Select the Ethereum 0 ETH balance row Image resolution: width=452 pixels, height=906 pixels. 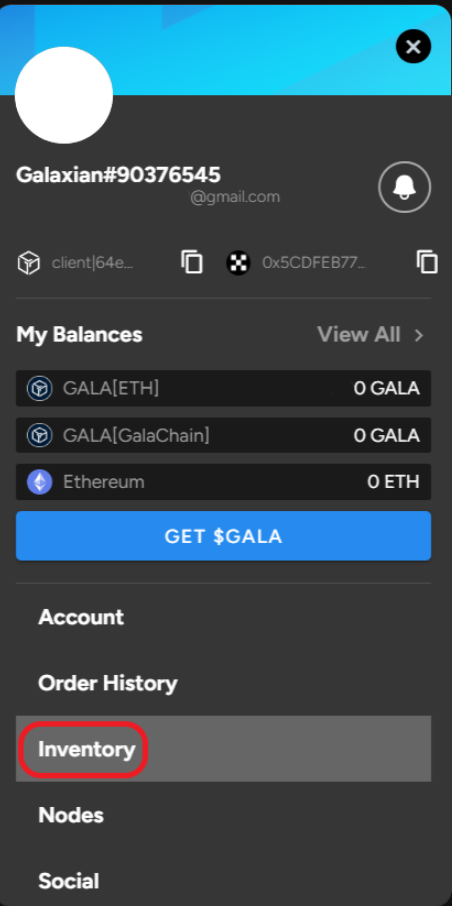point(223,482)
